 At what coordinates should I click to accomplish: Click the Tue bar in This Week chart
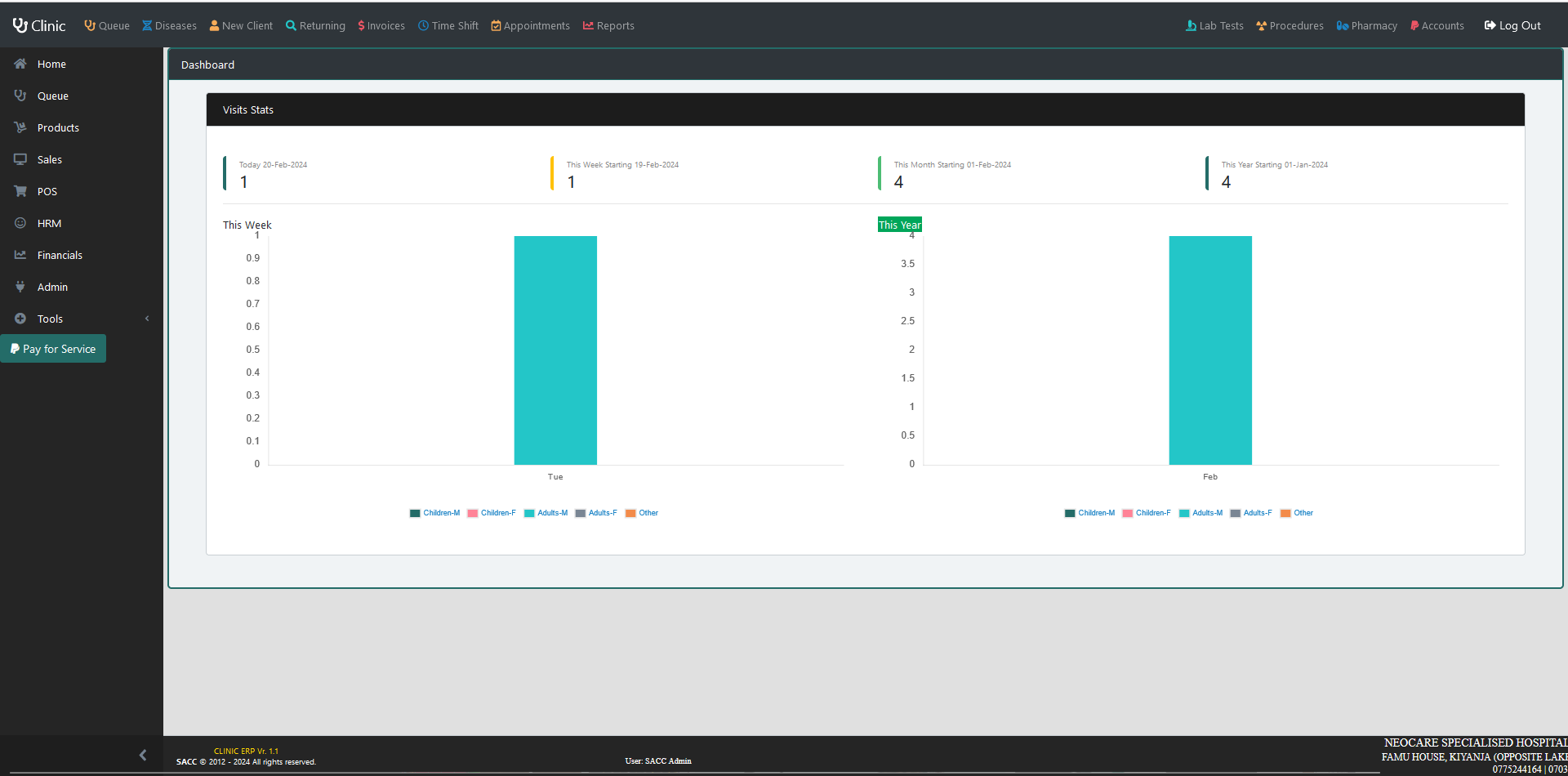coord(555,350)
